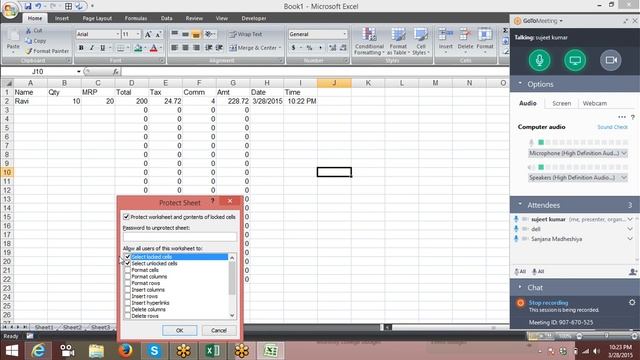The height and width of the screenshot is (360, 640).
Task: Click the Office Button
Action: (10, 10)
